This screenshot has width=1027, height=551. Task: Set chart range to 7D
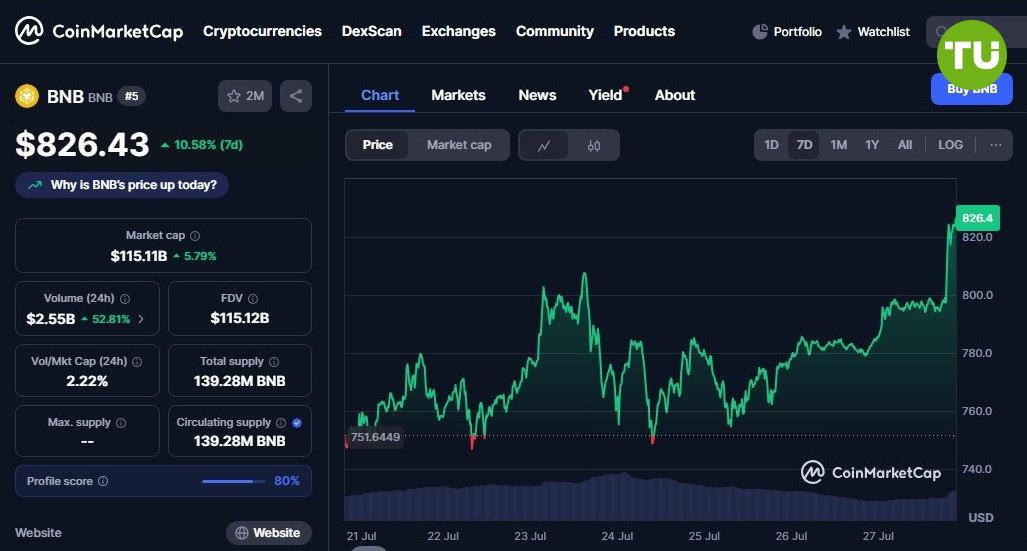click(x=804, y=145)
